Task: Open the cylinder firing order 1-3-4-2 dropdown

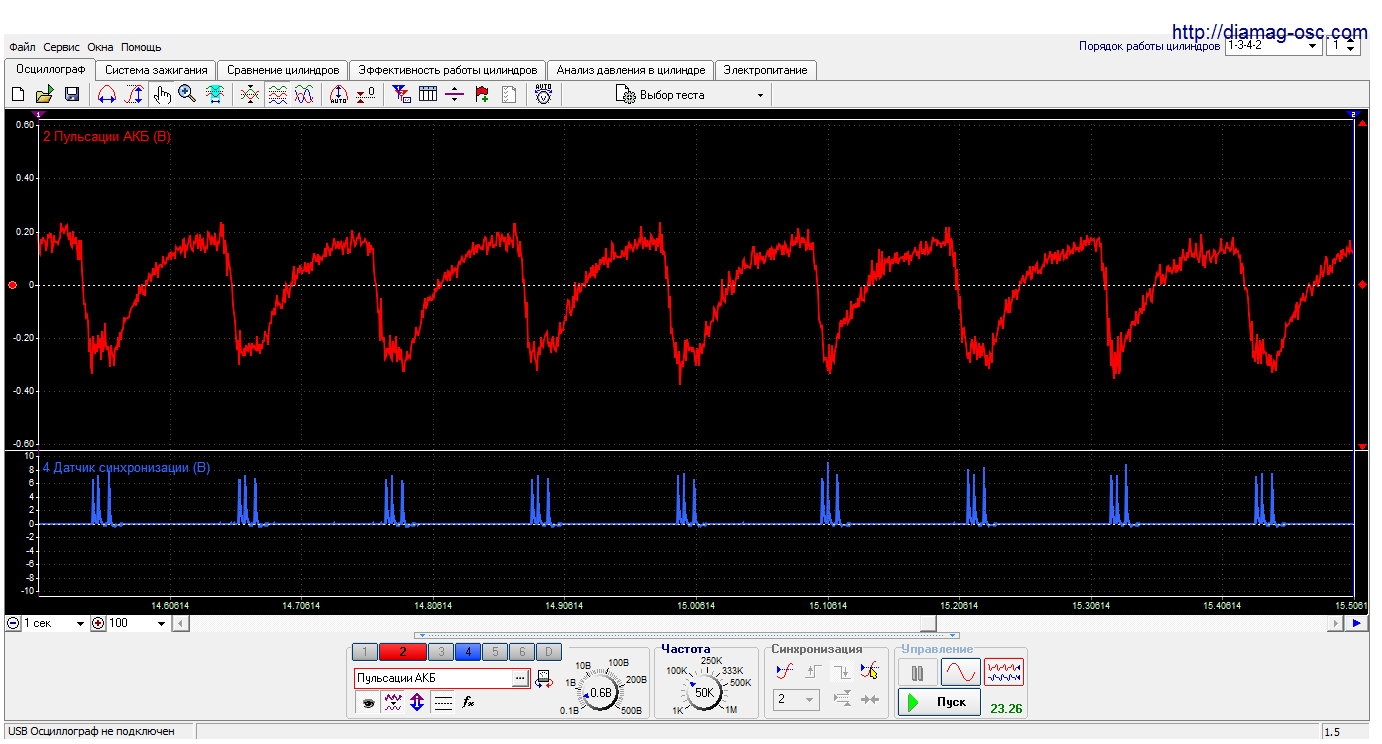Action: 1273,46
